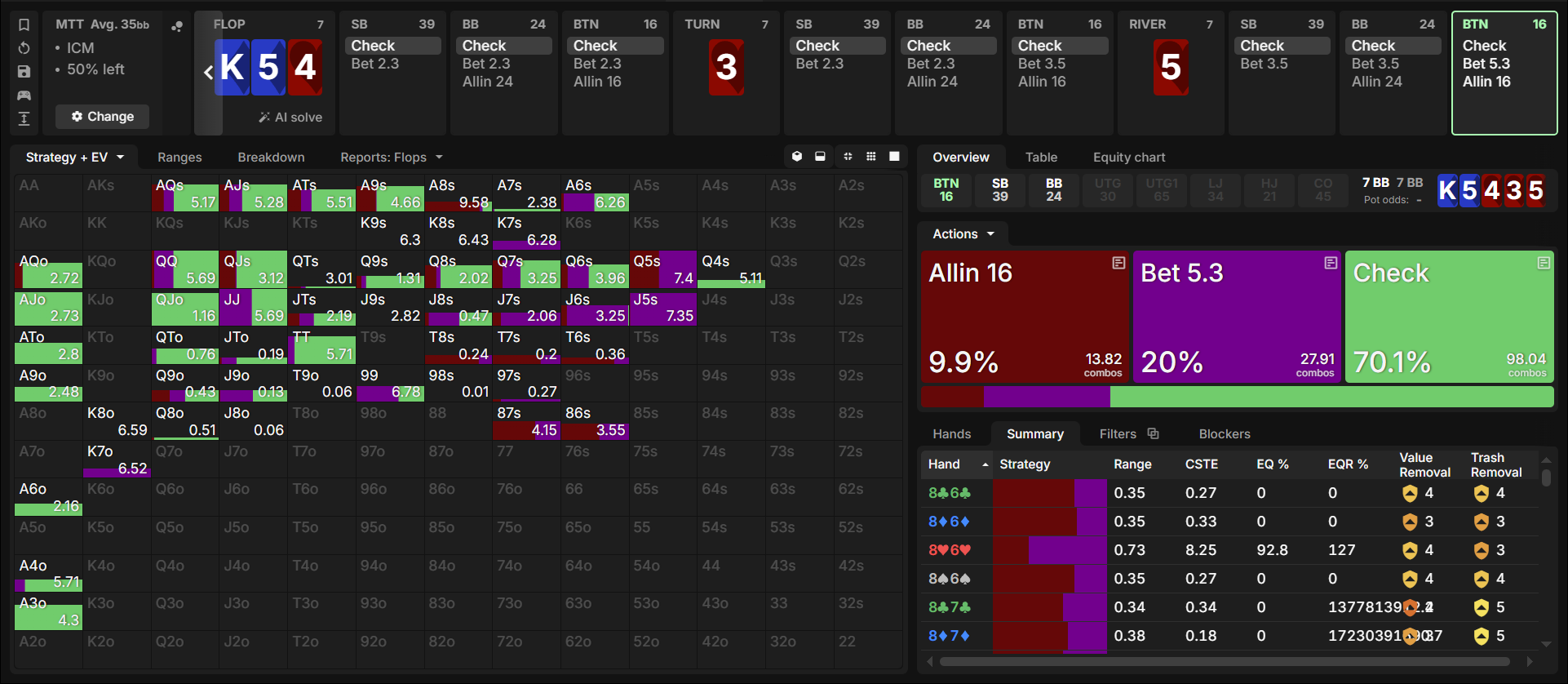The height and width of the screenshot is (684, 1568).
Task: Switch matrix to the cube view toggle
Action: pyautogui.click(x=797, y=157)
